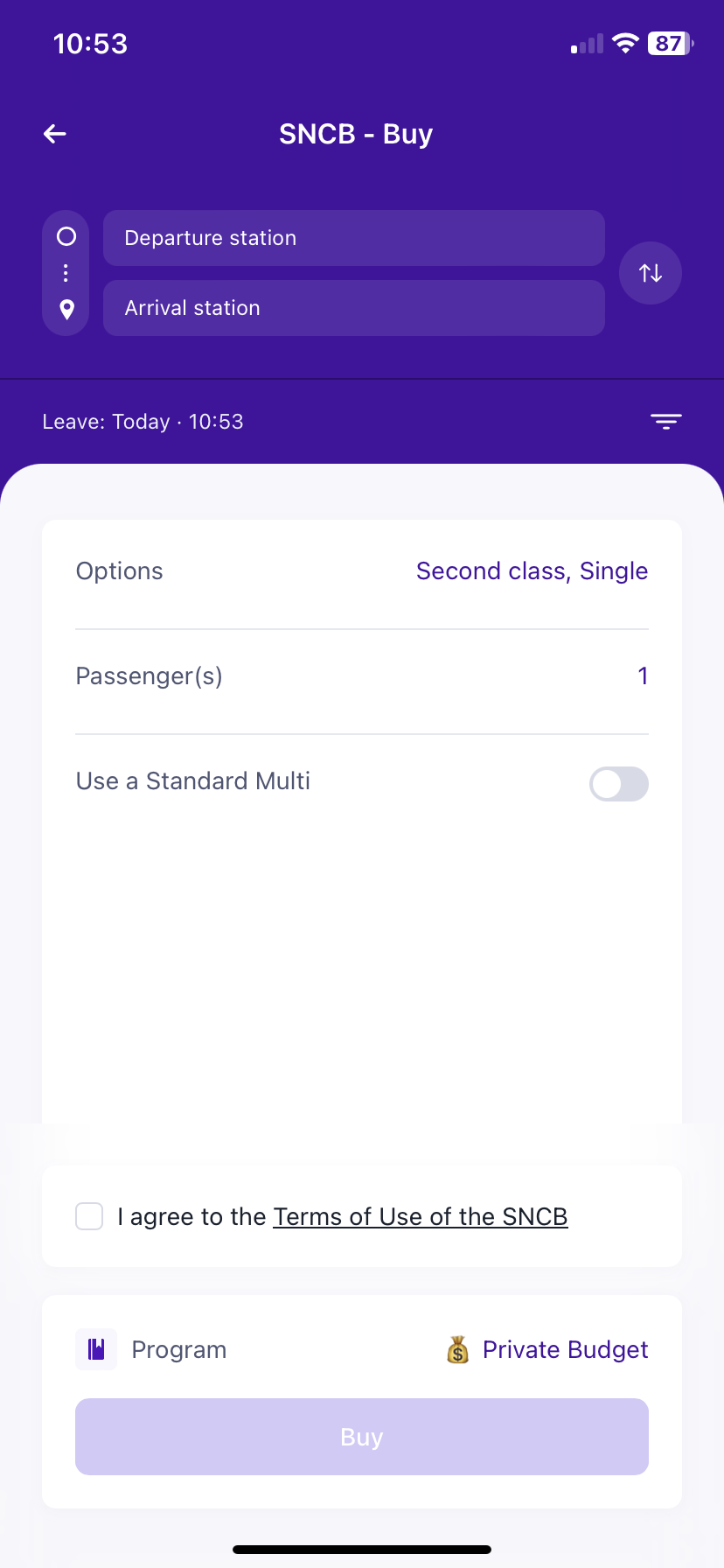Tap the arrival location pin icon
Image resolution: width=724 pixels, height=1568 pixels.
click(66, 309)
